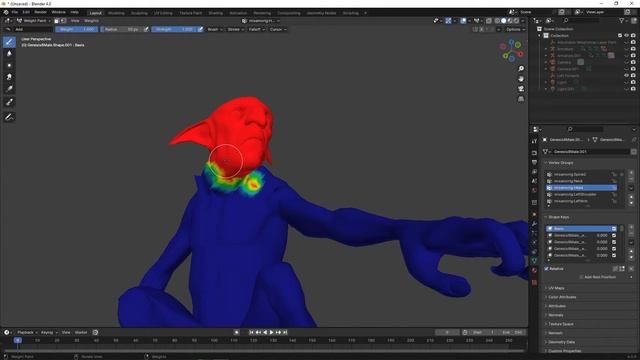Image resolution: width=640 pixels, height=360 pixels.
Task: Expand the UV Maps panel
Action: [555, 288]
